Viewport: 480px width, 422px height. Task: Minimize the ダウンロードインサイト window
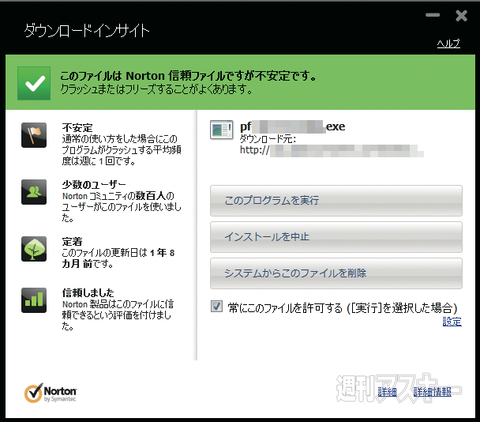coord(433,15)
